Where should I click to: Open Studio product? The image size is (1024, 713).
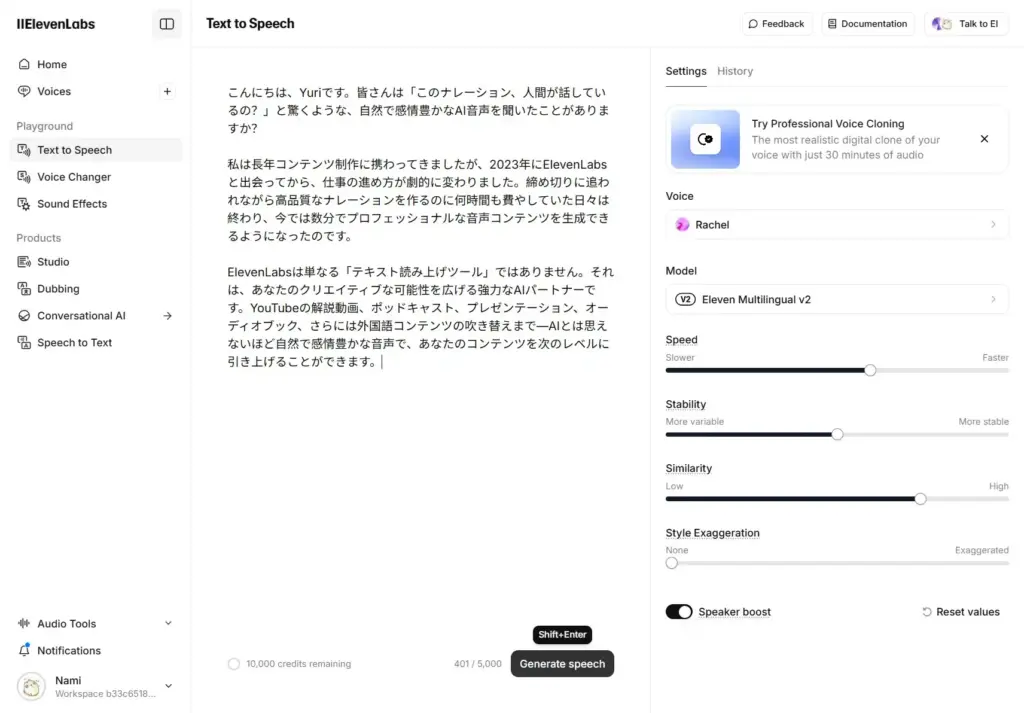96,262
